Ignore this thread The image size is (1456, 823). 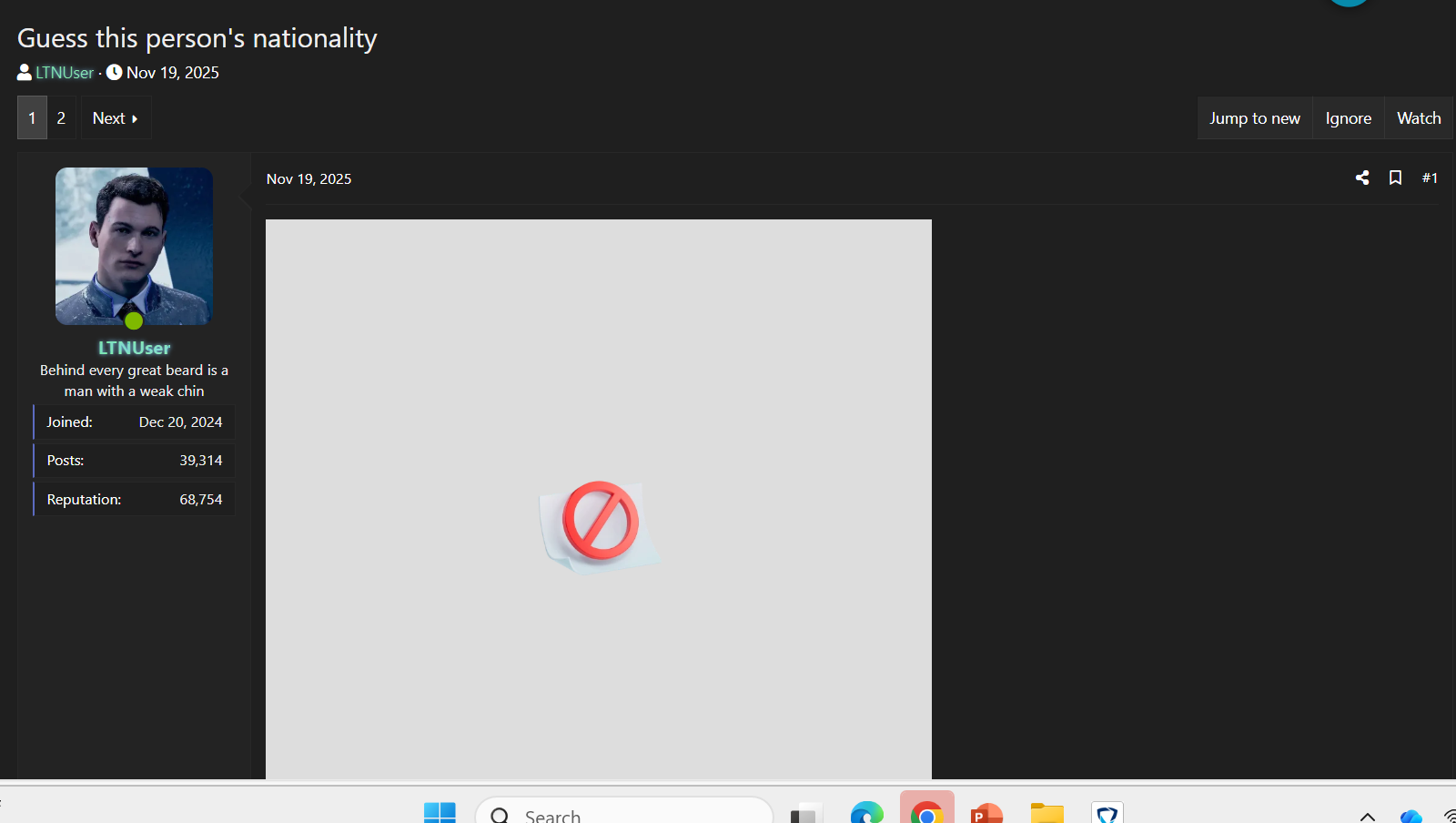click(1348, 118)
